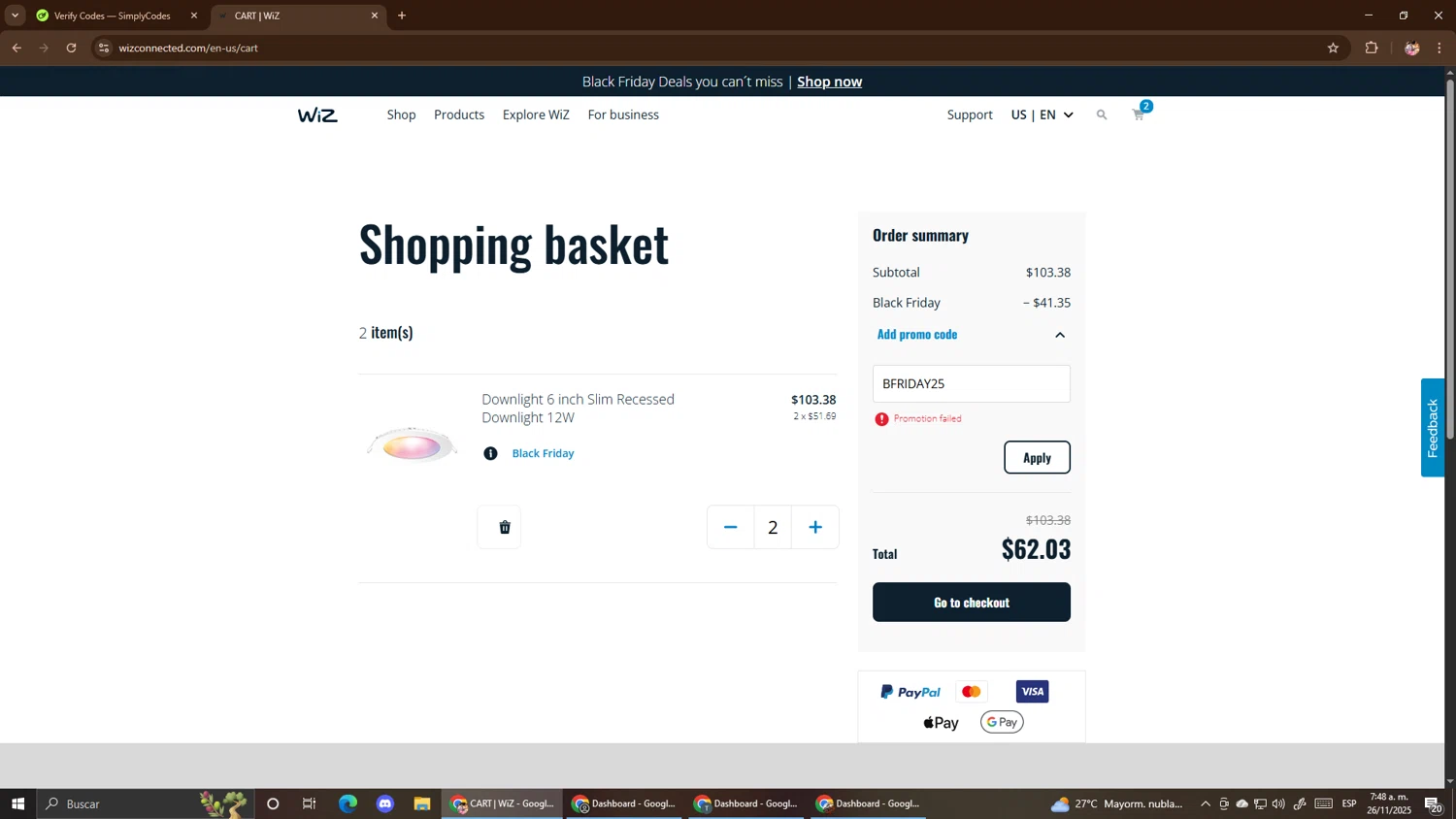Image resolution: width=1456 pixels, height=819 pixels.
Task: Click the Downlight product thumbnail
Action: click(x=413, y=445)
